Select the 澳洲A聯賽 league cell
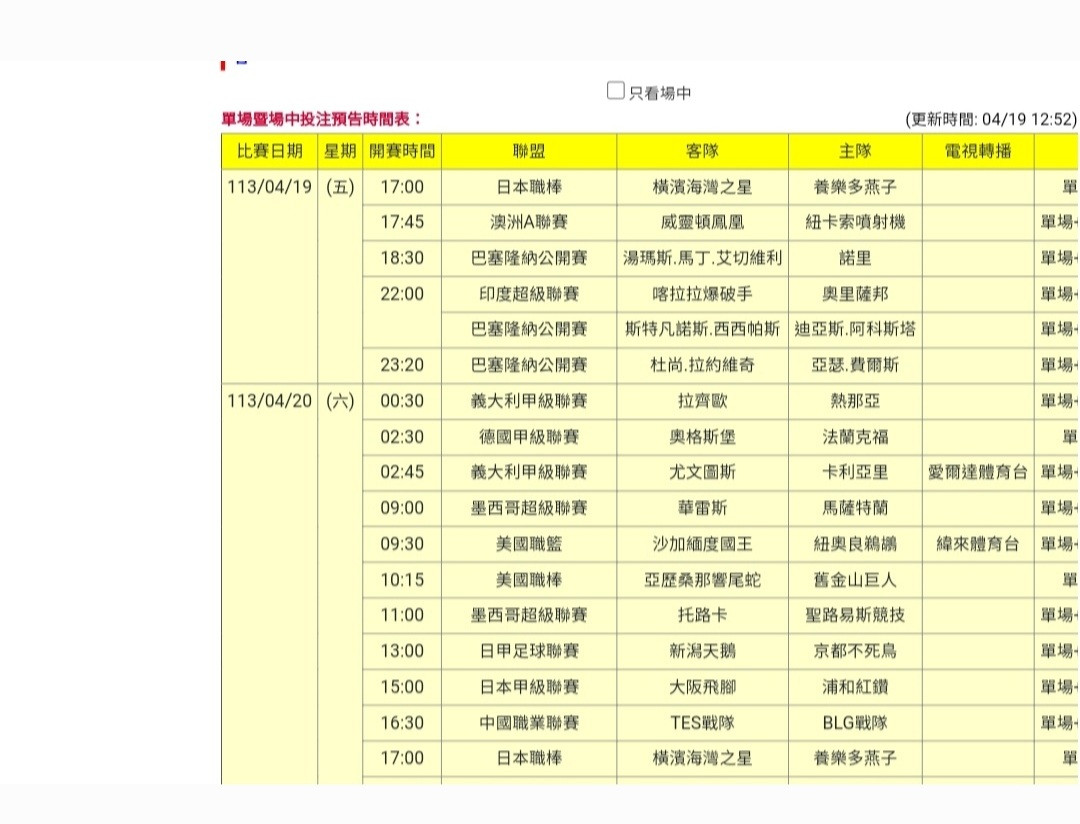Image resolution: width=1080 pixels, height=824 pixels. point(529,223)
